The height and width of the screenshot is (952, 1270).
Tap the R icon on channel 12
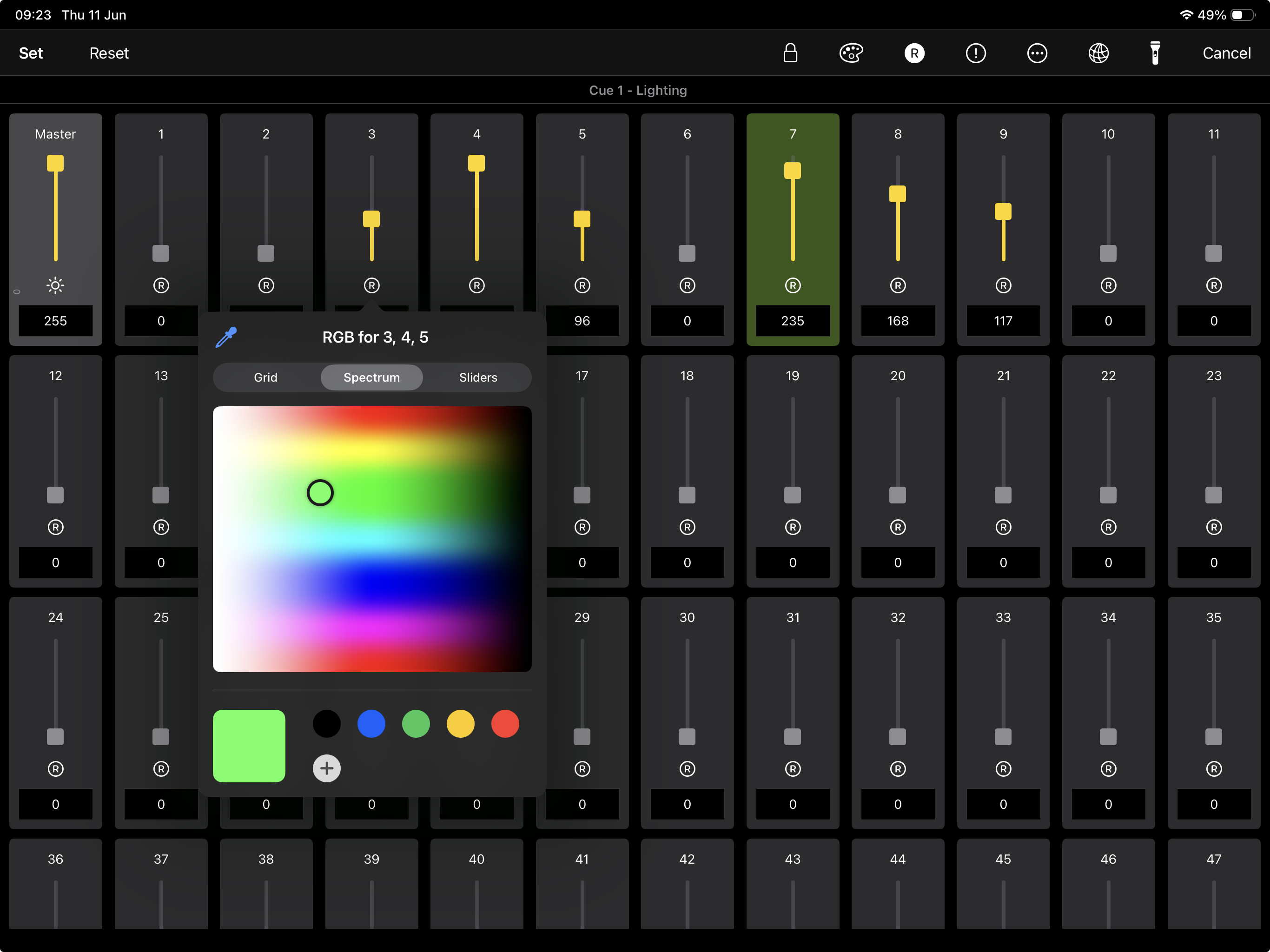[x=55, y=527]
